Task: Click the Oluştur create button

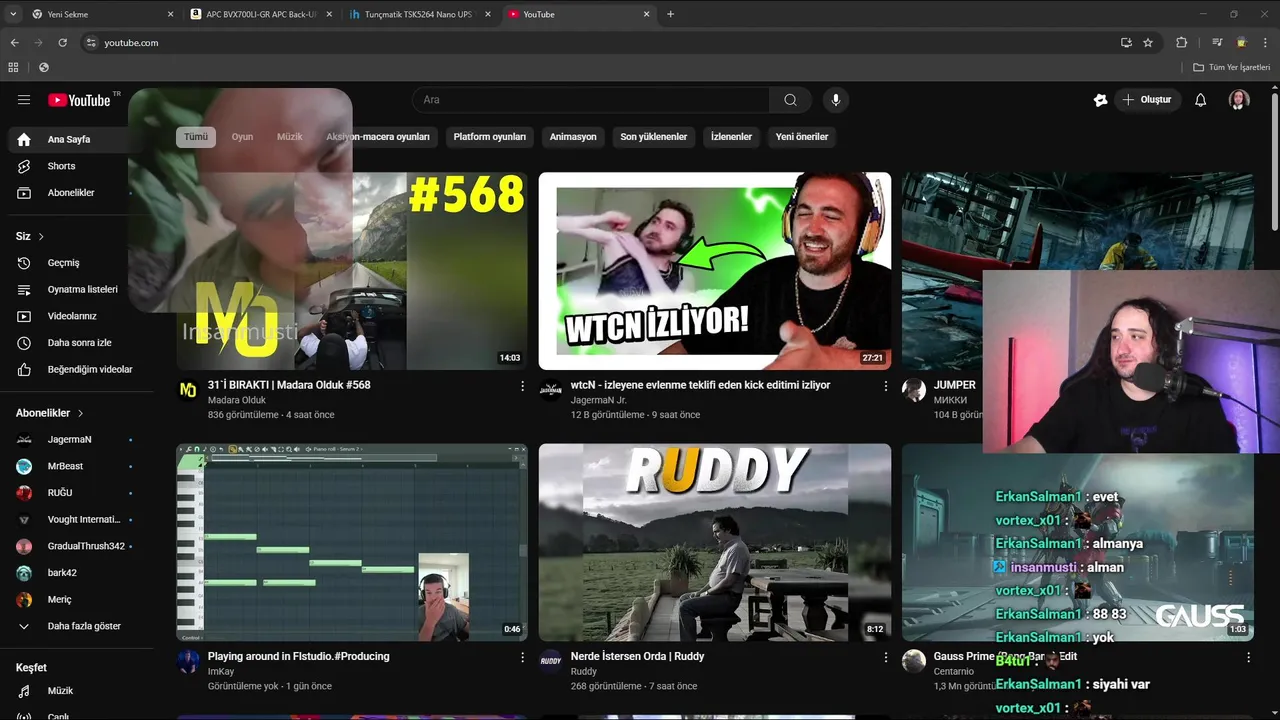Action: 1146,100
